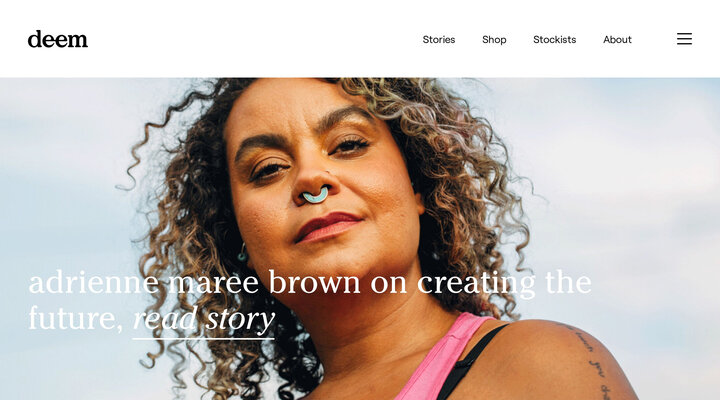This screenshot has height=400, width=720.
Task: Expand the three-line navigation menu
Action: tap(684, 39)
